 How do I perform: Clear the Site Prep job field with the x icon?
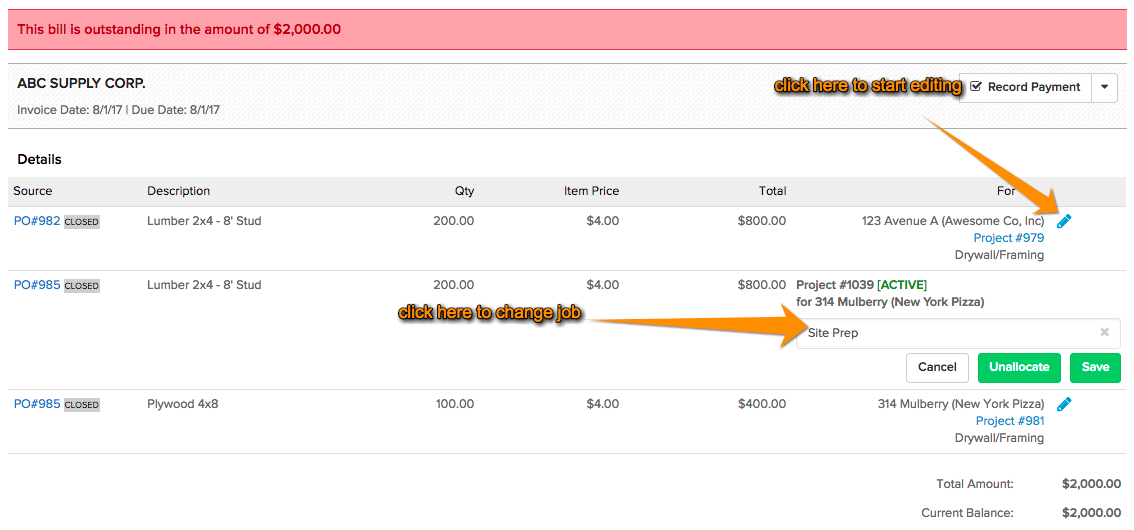(1104, 333)
